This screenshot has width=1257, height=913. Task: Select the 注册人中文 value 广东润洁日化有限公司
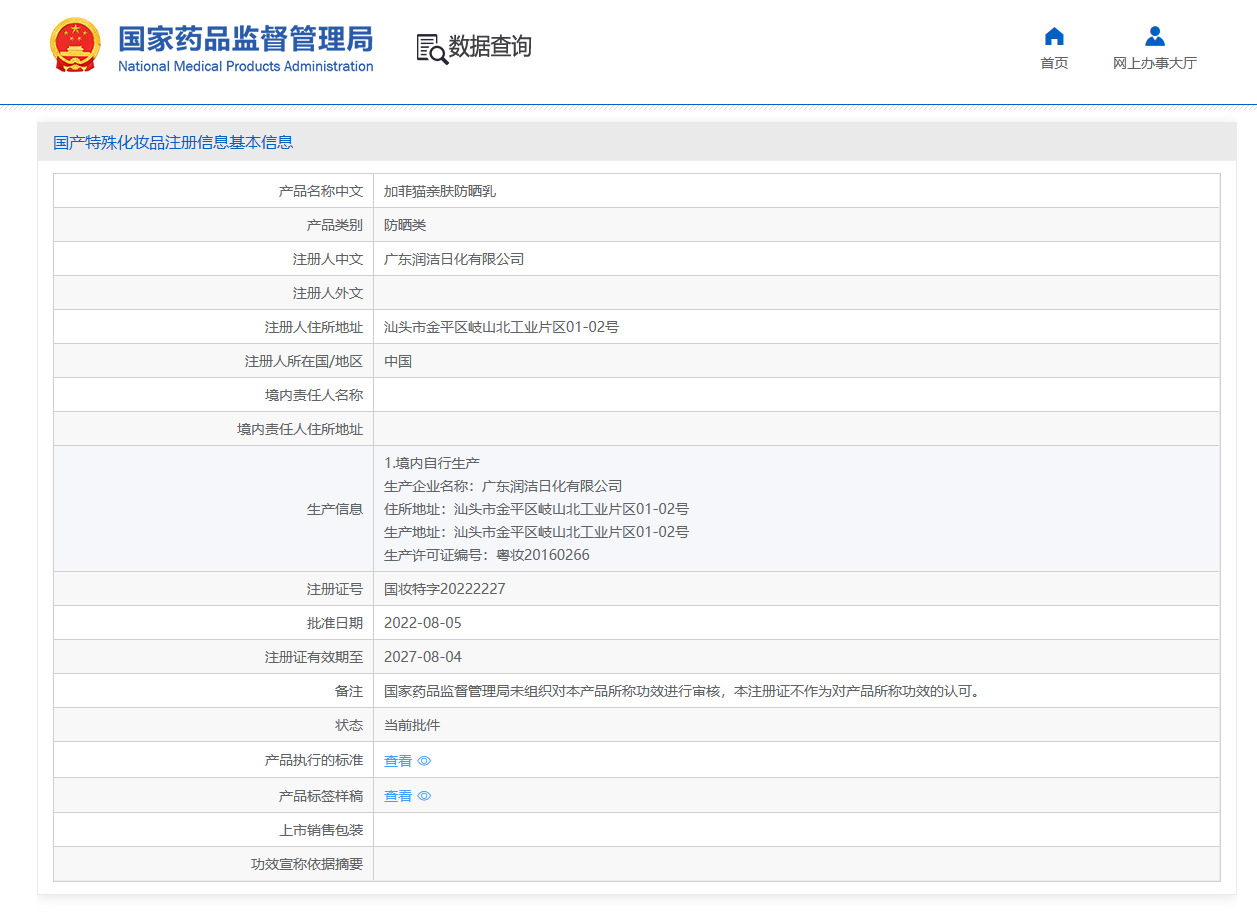click(x=454, y=259)
